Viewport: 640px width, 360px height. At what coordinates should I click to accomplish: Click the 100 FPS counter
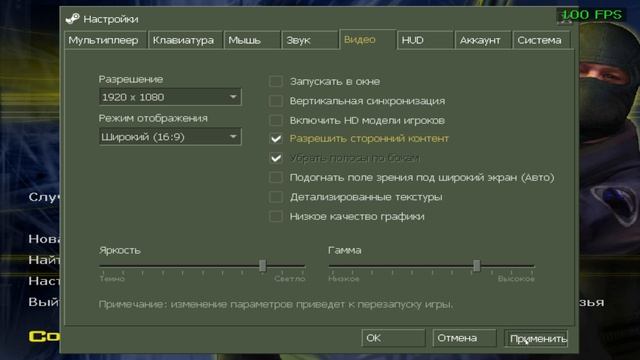(x=591, y=15)
